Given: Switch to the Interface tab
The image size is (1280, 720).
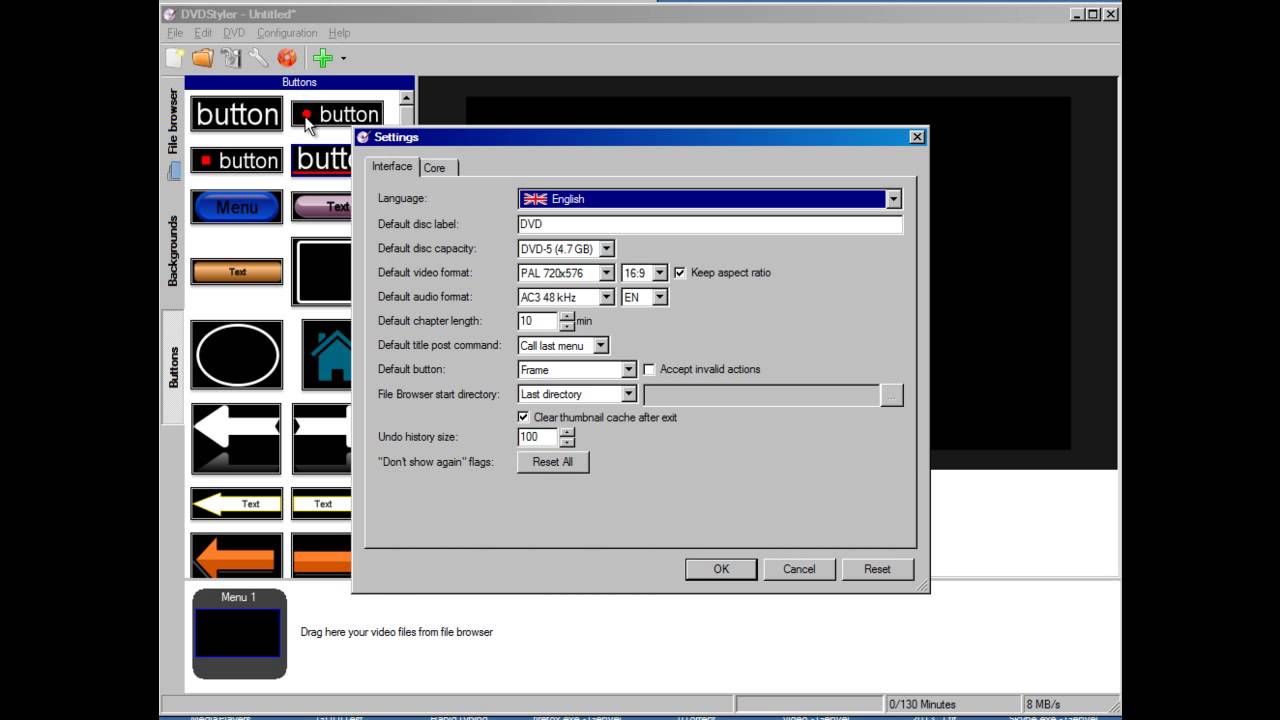Looking at the screenshot, I should (x=392, y=166).
